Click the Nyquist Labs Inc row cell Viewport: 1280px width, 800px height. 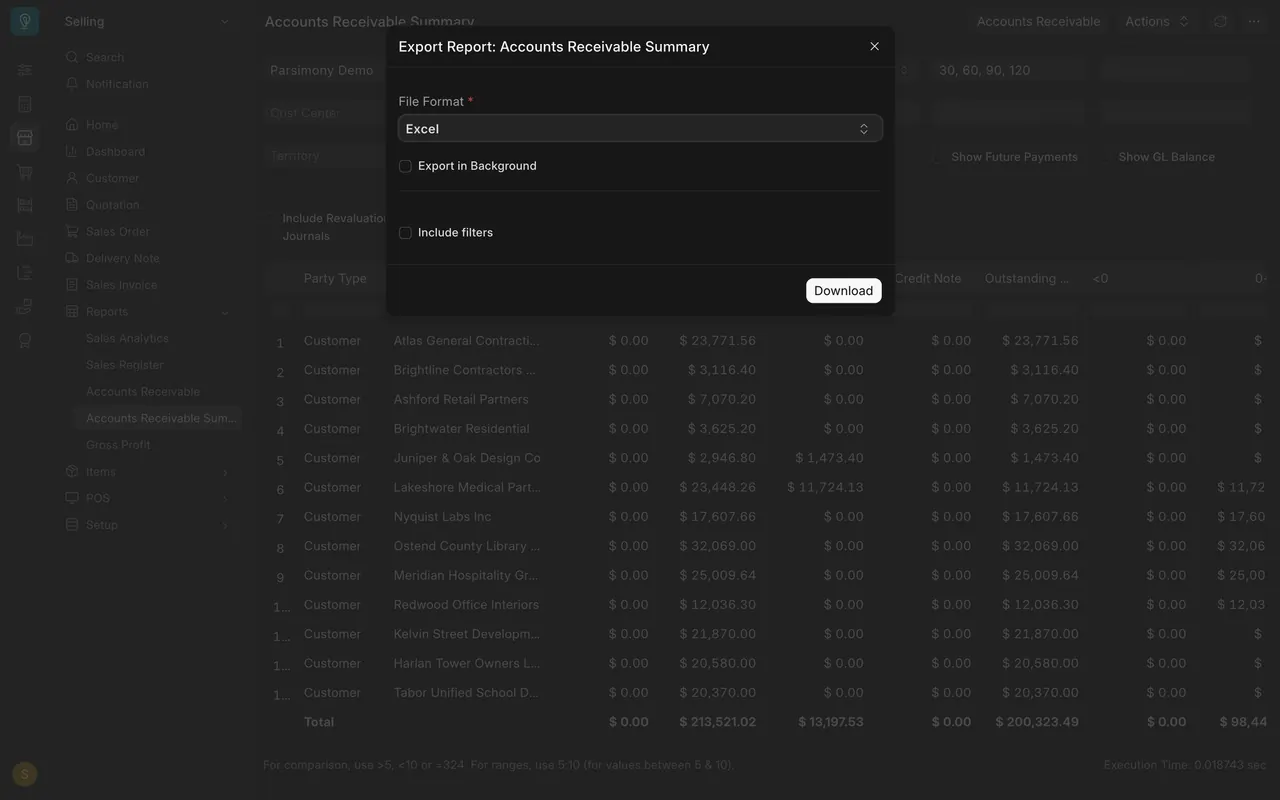[443, 517]
